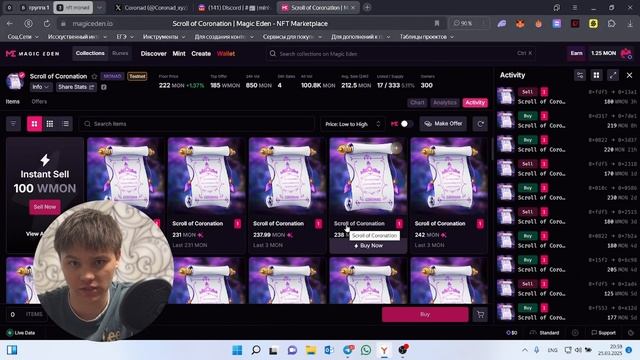Open the 219 MON Buy activity row
Image resolution: width=640 pixels, height=360 pixels.
567,121
